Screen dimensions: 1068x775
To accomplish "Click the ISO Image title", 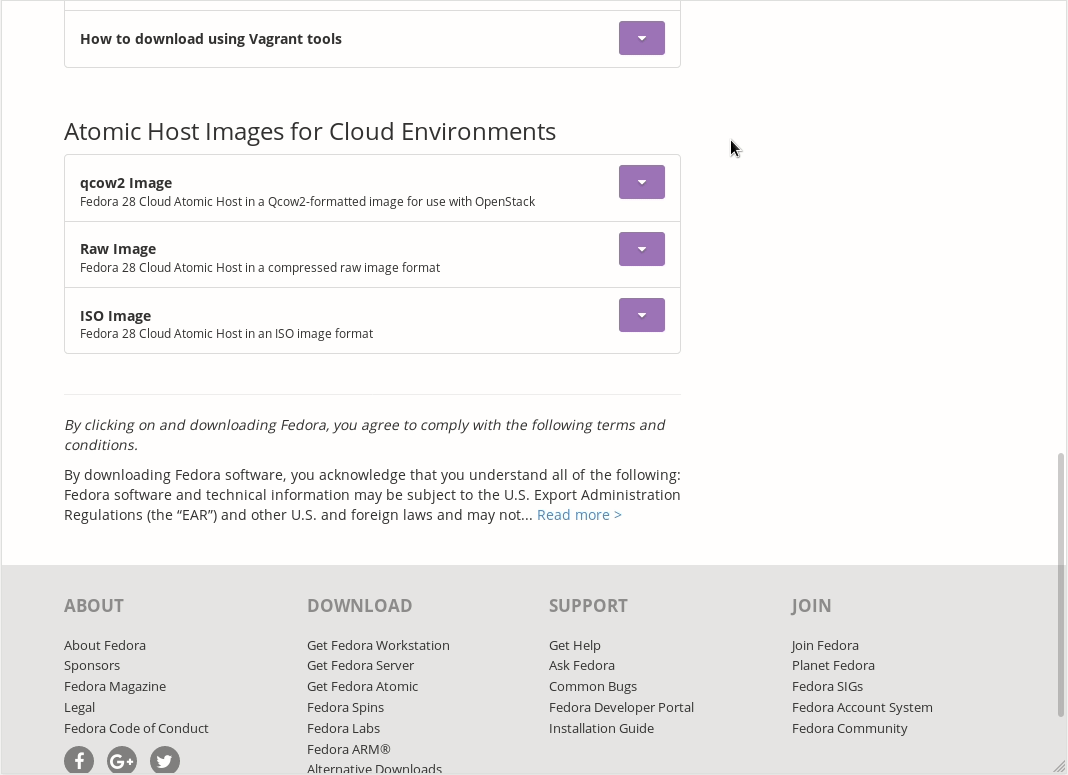I will (116, 315).
